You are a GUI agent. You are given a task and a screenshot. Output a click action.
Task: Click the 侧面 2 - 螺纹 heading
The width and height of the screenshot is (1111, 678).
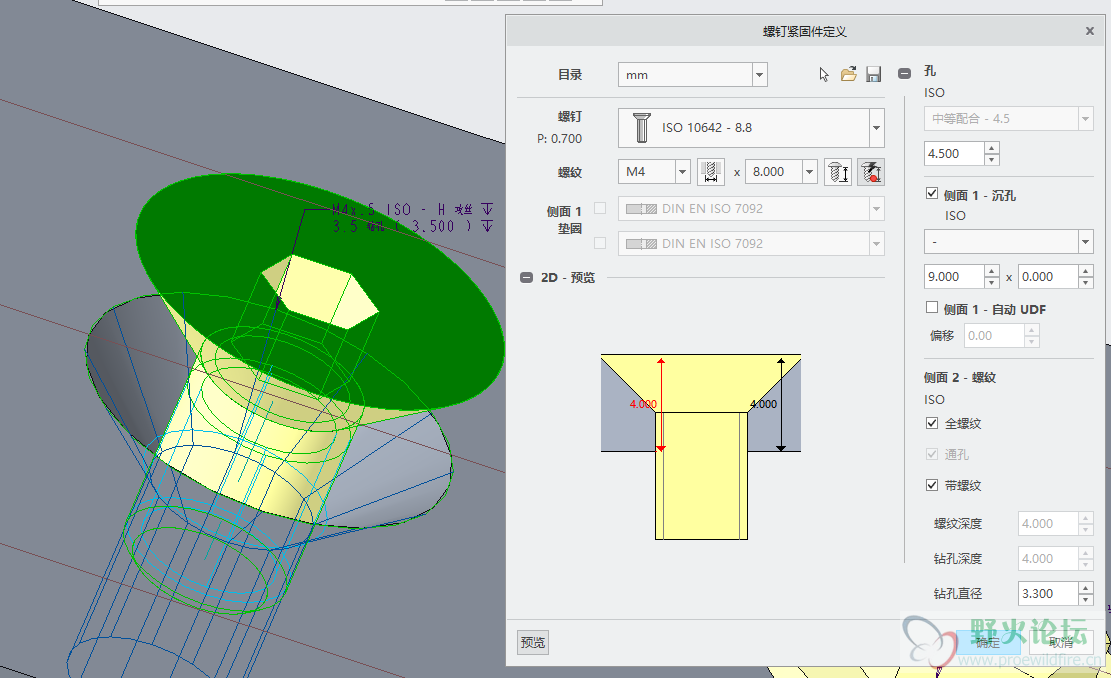tap(959, 378)
